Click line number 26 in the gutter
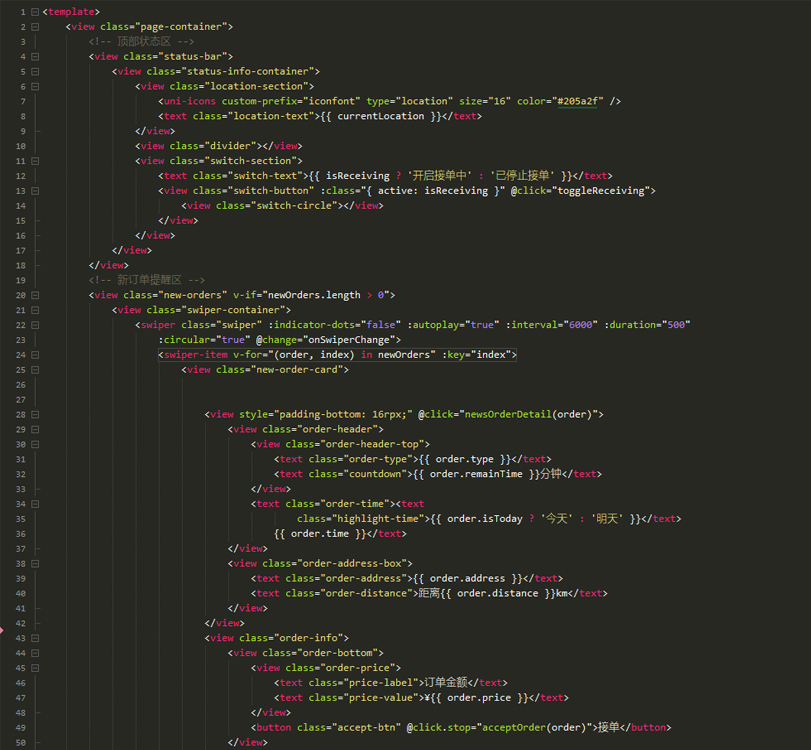The width and height of the screenshot is (811, 750). (21, 385)
